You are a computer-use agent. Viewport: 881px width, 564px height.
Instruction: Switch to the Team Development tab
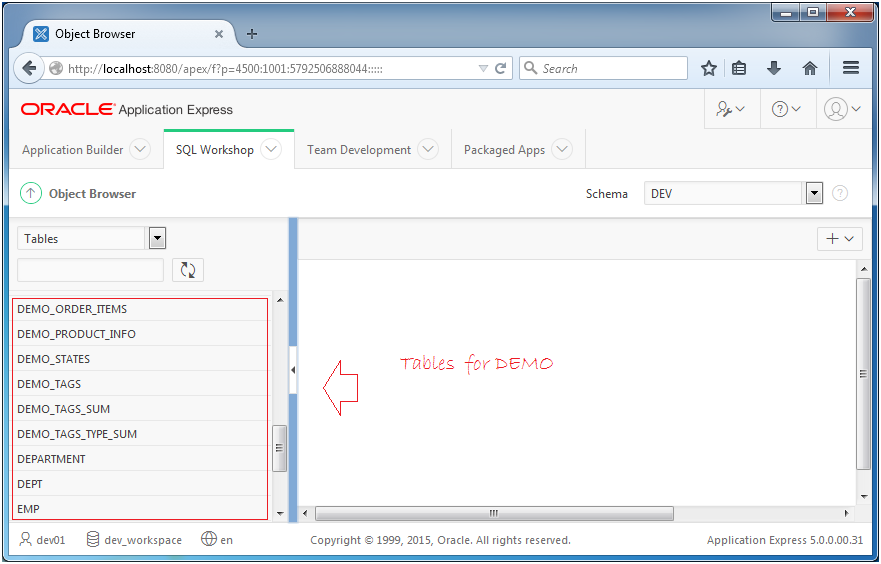(x=359, y=150)
